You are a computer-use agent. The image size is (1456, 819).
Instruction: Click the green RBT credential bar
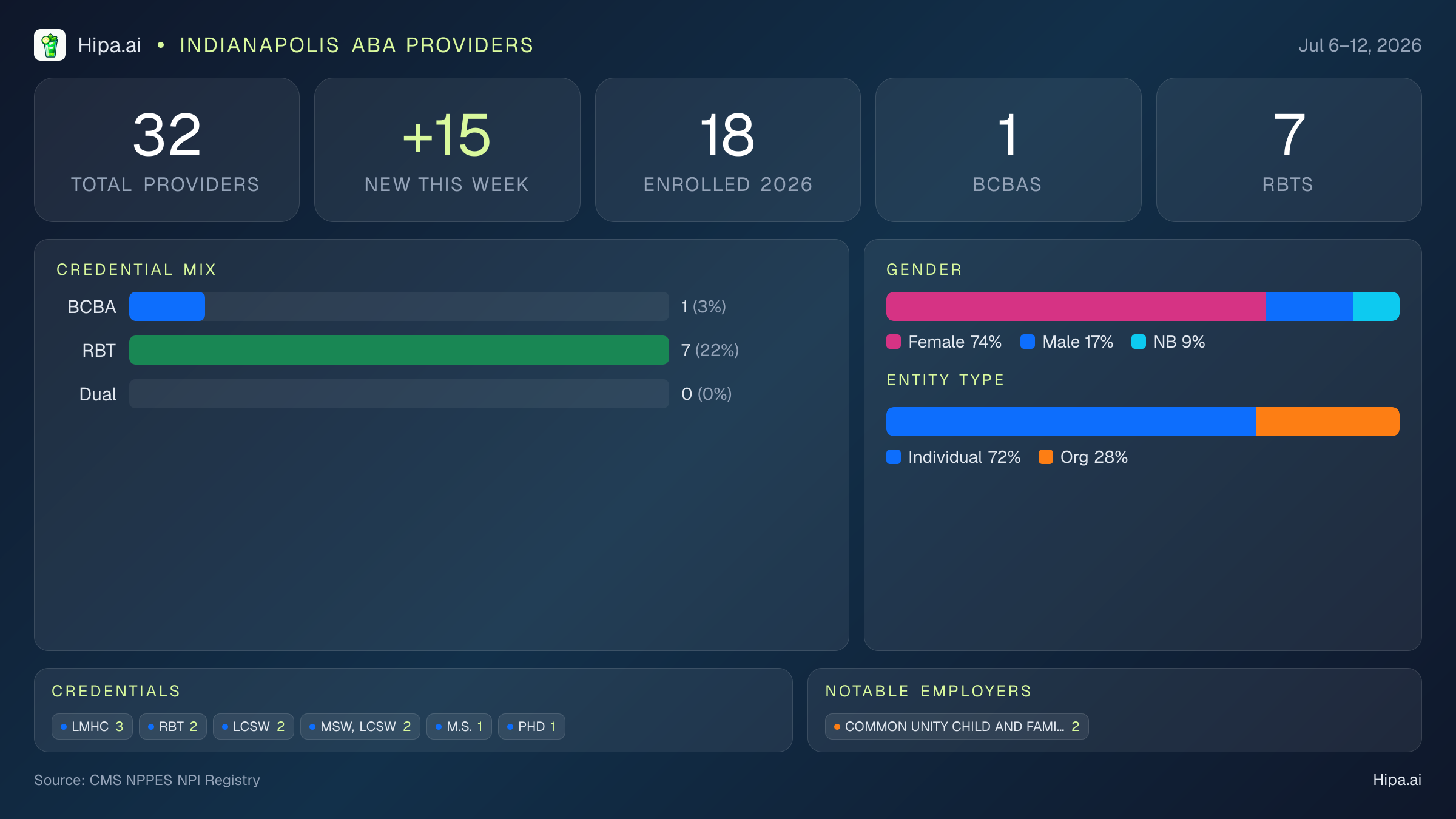click(399, 350)
